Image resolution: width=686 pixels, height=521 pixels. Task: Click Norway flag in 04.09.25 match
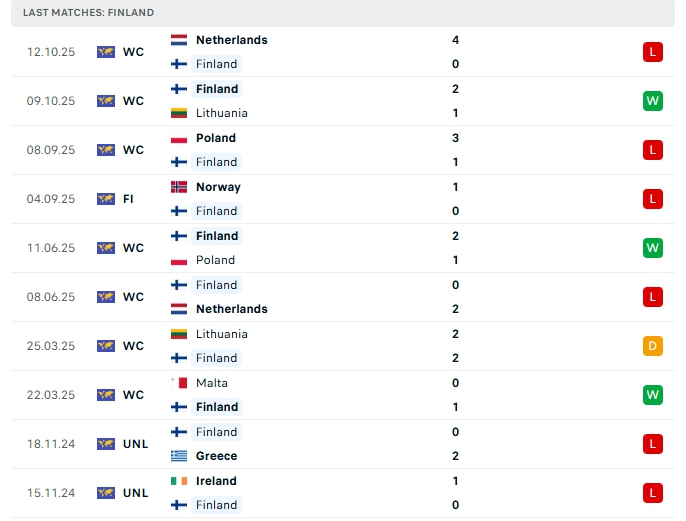coord(179,187)
